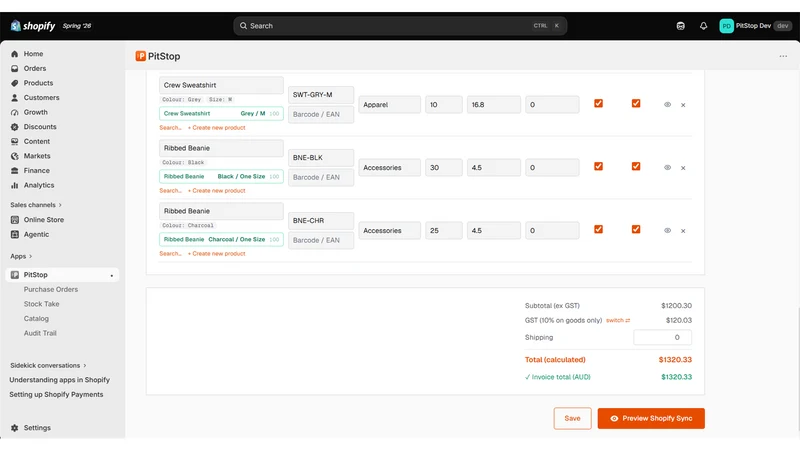Open notifications bell icon
Image resolution: width=800 pixels, height=450 pixels.
coord(703,26)
